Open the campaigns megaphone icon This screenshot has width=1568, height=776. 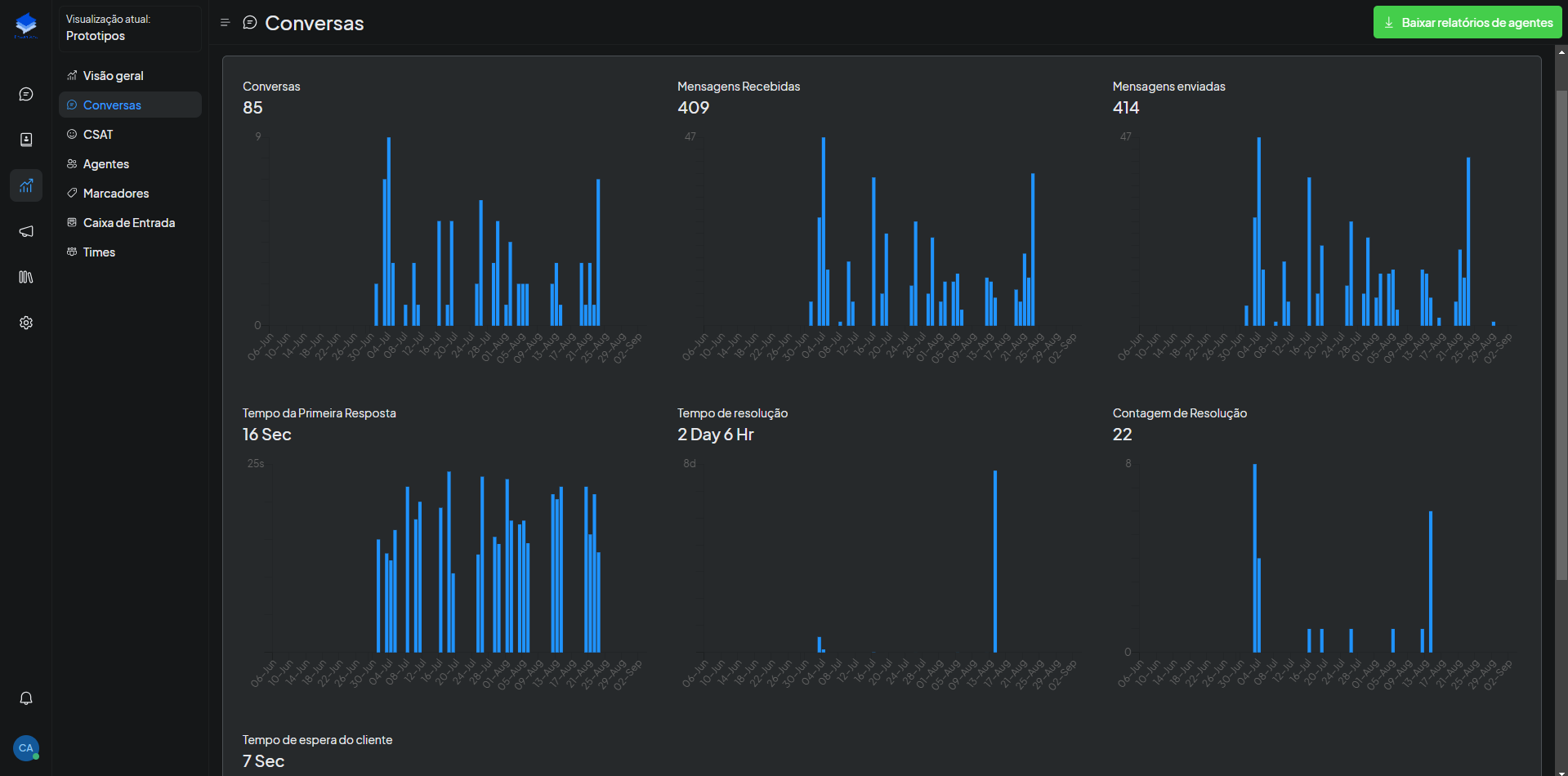[26, 231]
